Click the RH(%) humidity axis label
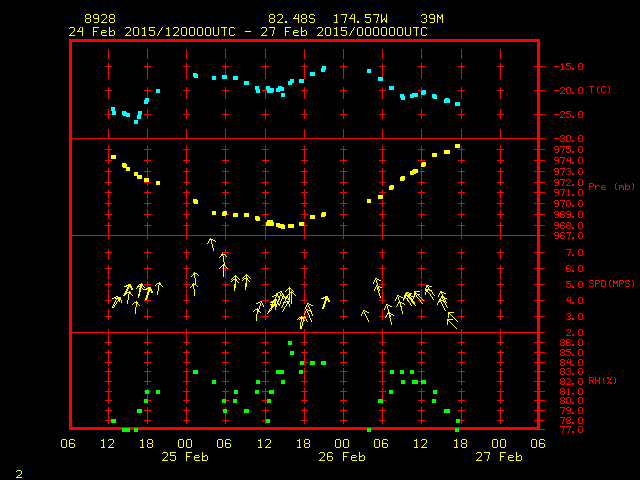640x480 pixels. tap(603, 381)
